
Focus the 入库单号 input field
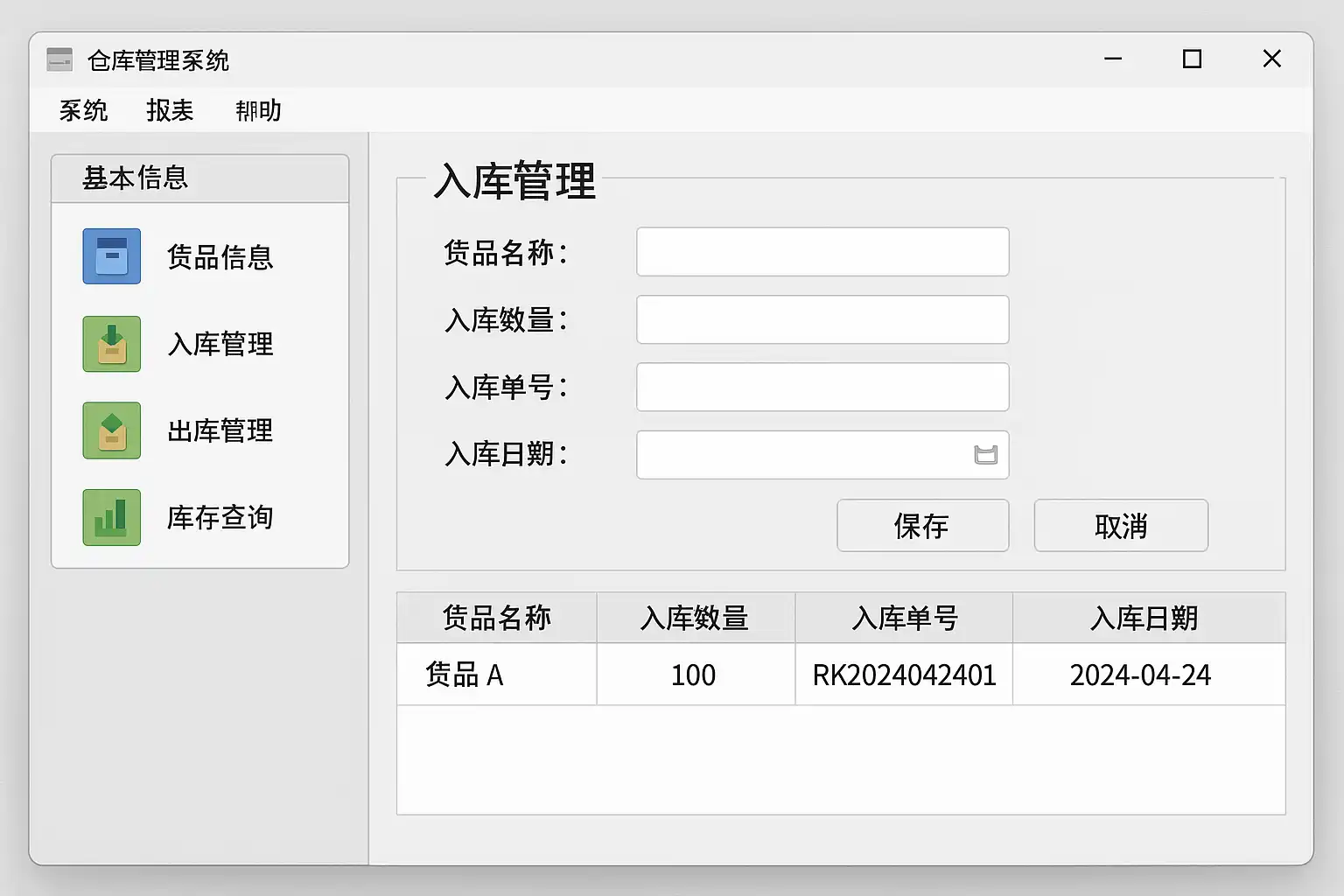tap(822, 387)
